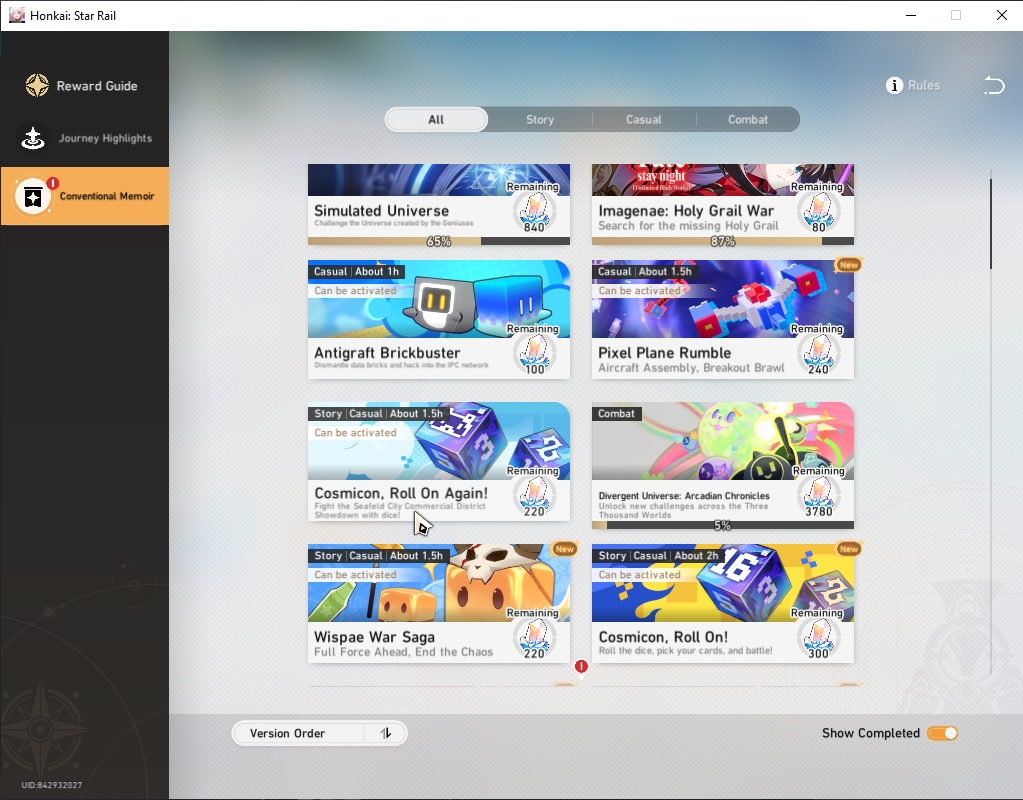Click the red alert marker below Wispae card
1023x800 pixels.
tap(581, 666)
